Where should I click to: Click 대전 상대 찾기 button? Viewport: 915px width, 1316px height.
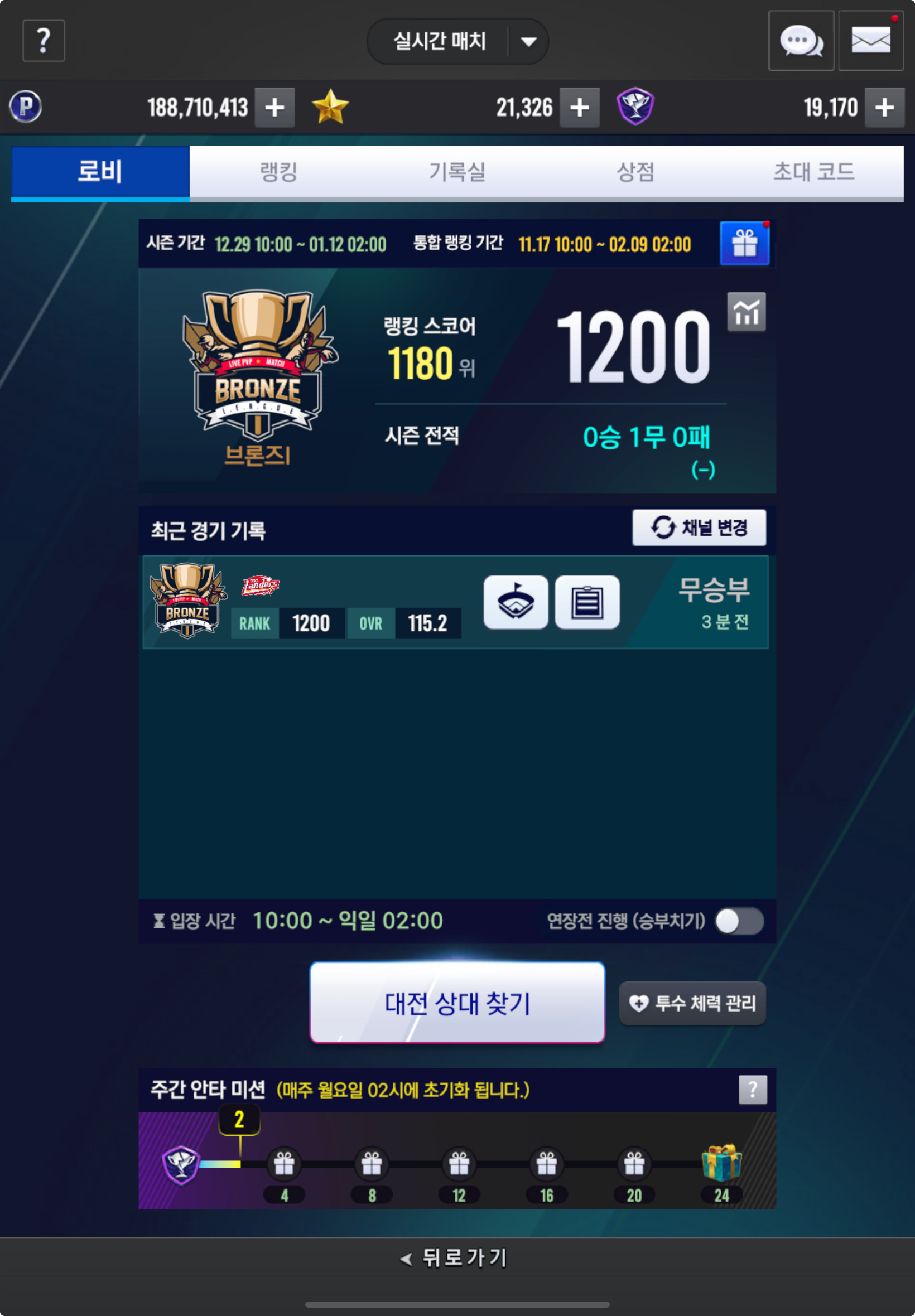click(458, 1003)
